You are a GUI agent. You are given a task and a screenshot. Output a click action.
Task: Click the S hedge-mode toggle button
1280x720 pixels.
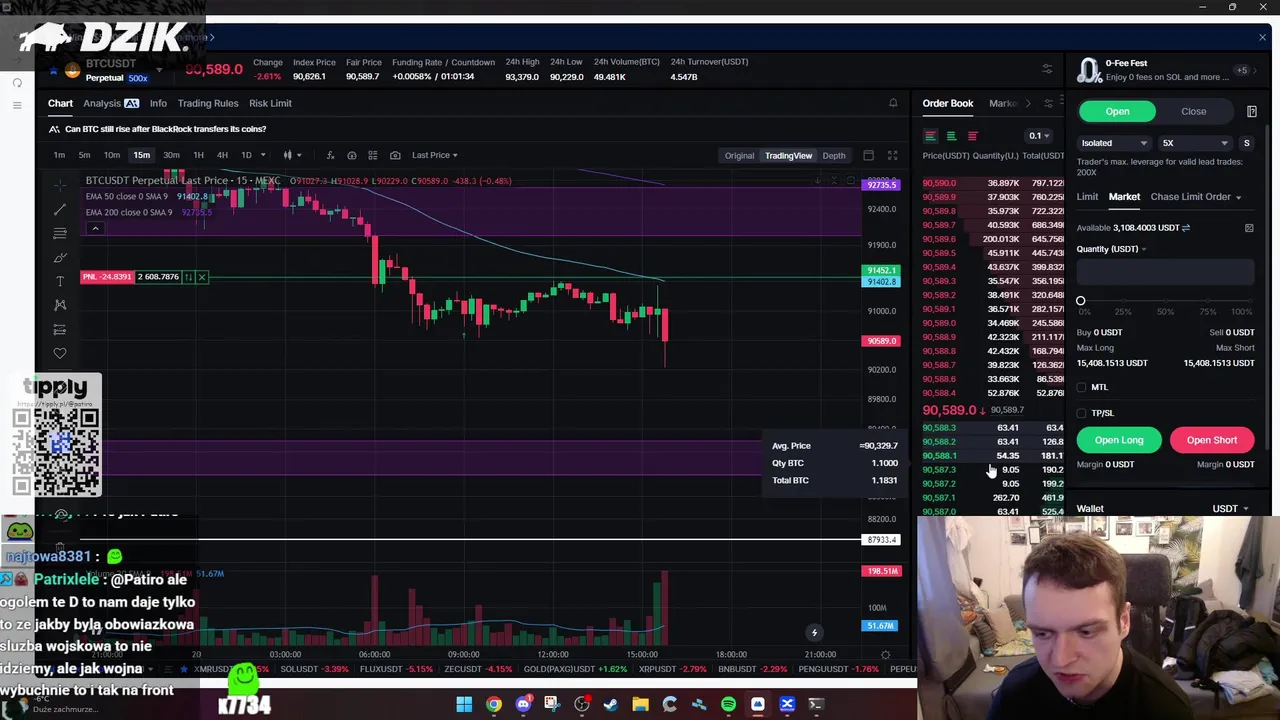tap(1246, 143)
